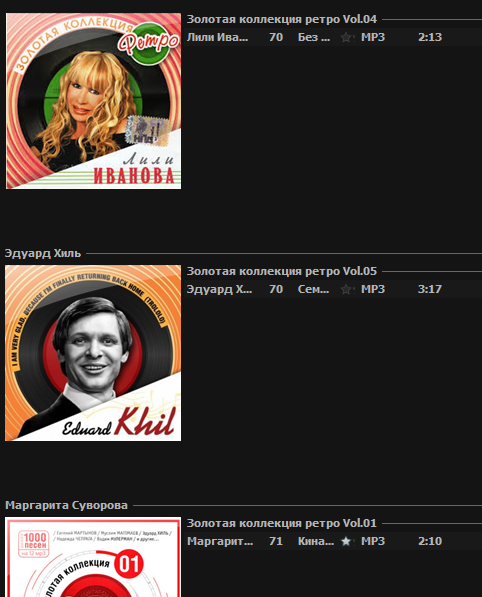The width and height of the screenshot is (482, 597).
Task: Collapse the Эдуард Хиль artist group header
Action: [x=43, y=253]
